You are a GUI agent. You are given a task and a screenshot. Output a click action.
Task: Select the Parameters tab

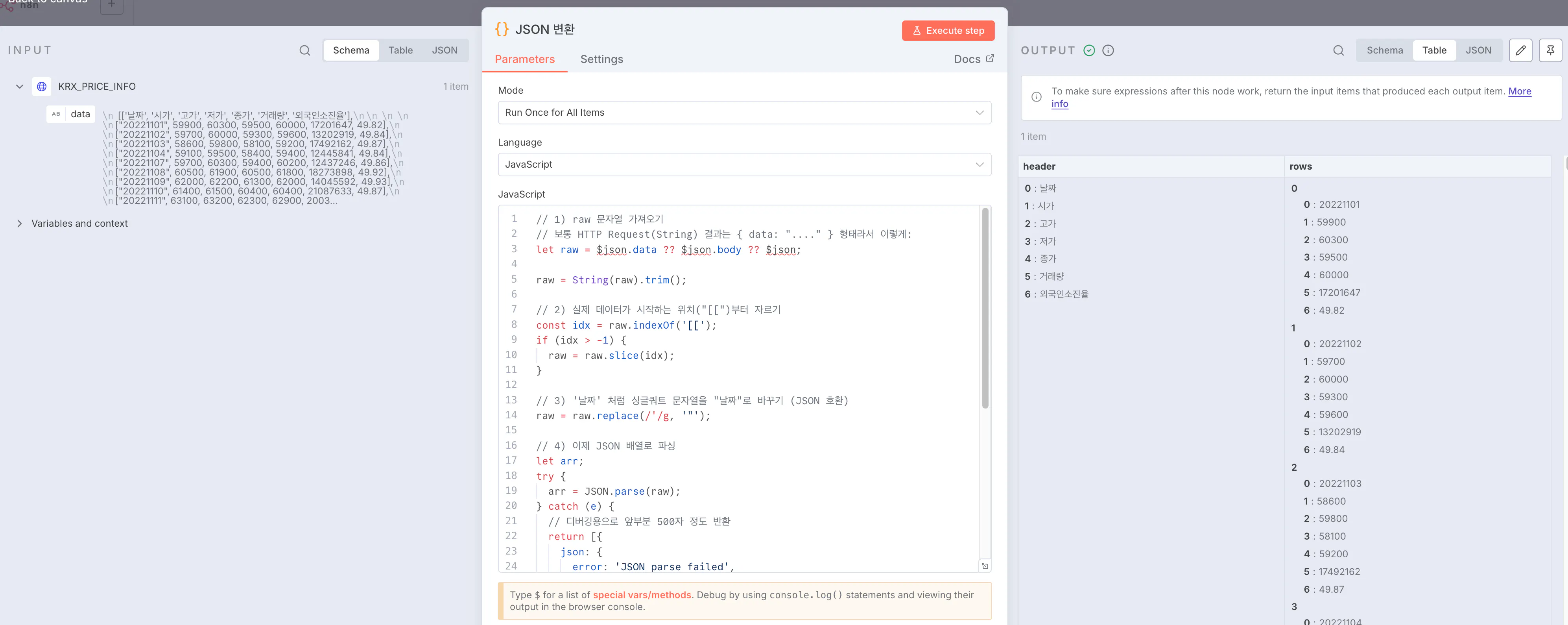[x=524, y=59]
